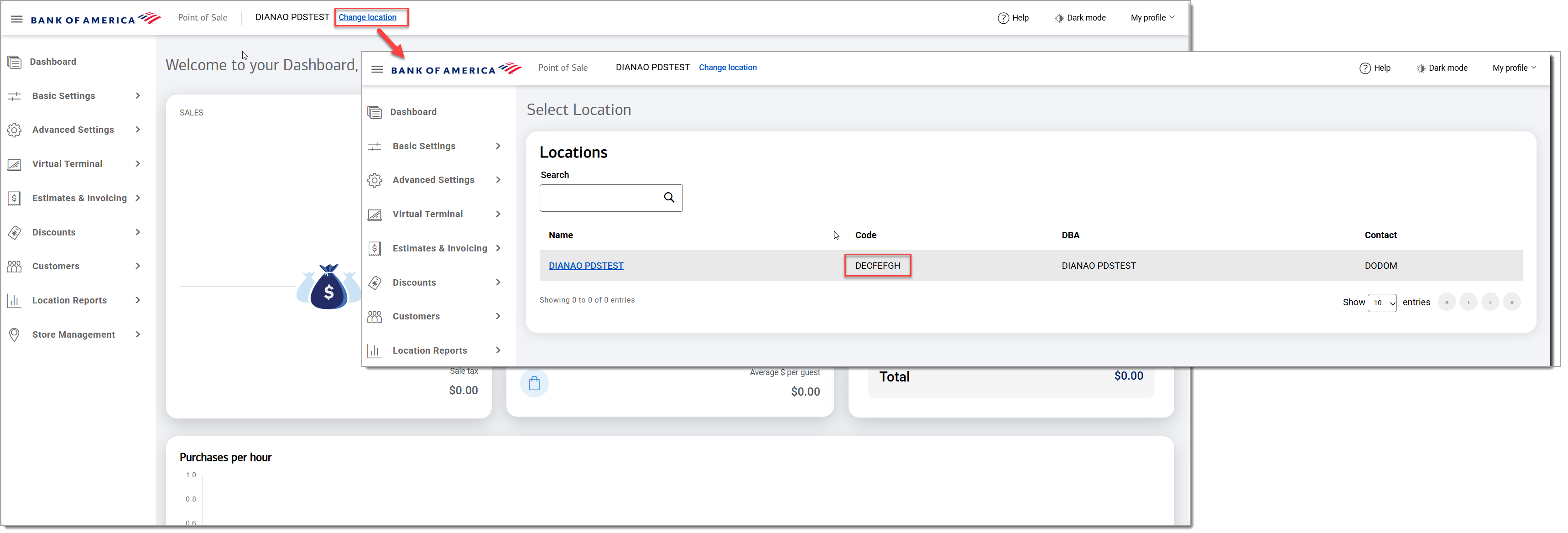
Task: Click the Store Management pin icon in back window
Action: 14,334
